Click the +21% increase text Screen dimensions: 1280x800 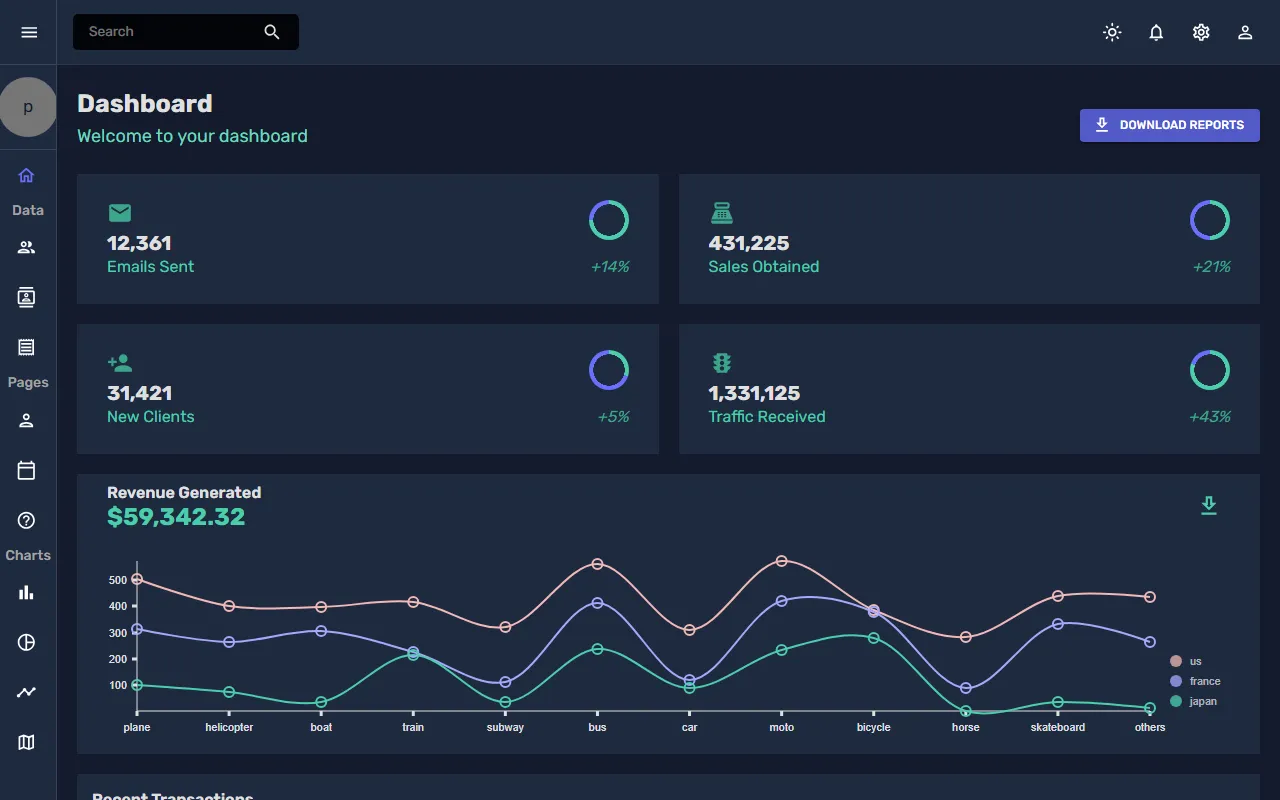[1211, 267]
